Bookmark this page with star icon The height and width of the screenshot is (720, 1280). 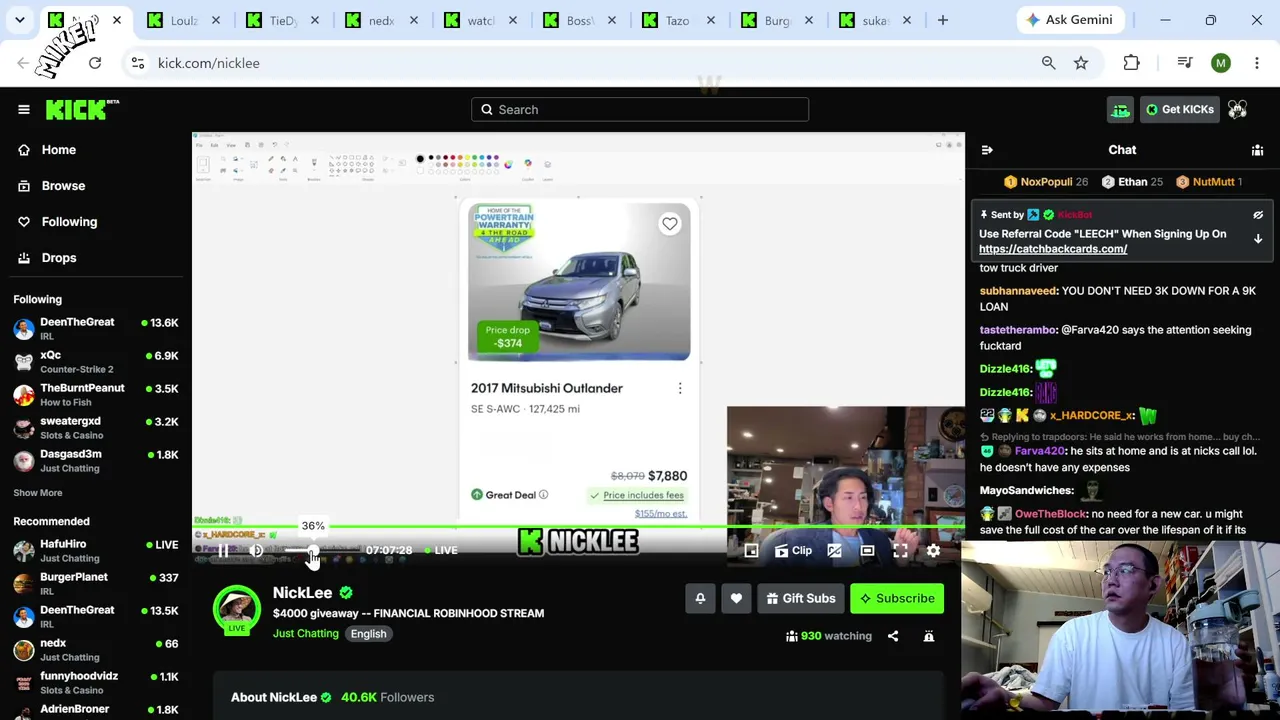(x=1081, y=63)
